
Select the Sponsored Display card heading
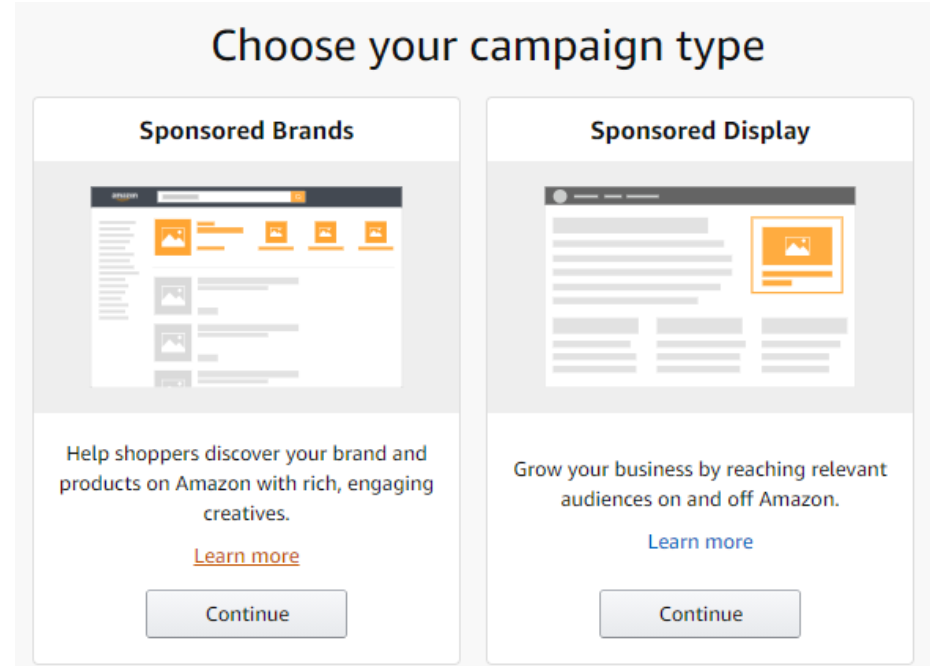(700, 131)
